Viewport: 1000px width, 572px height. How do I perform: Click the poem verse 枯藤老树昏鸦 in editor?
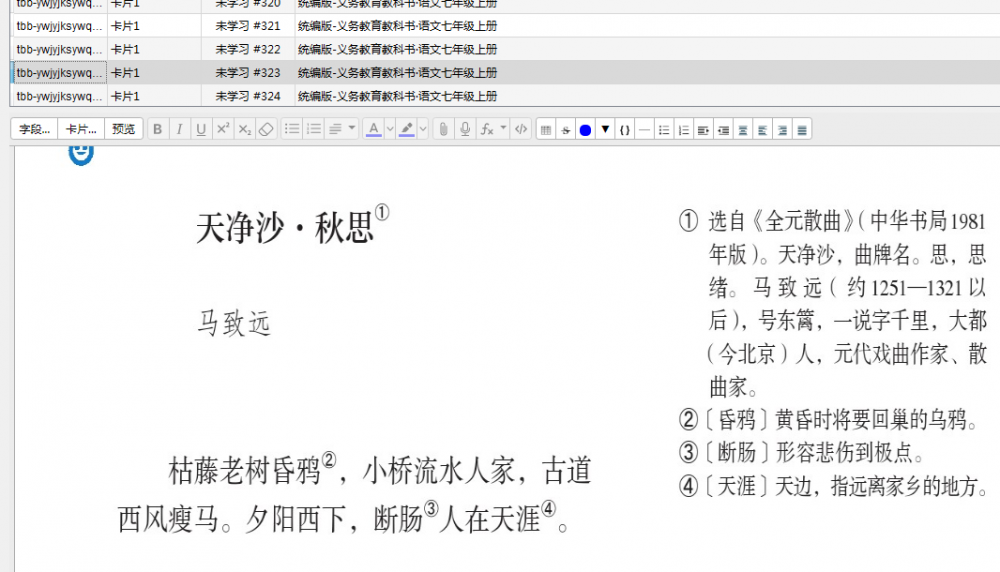click(244, 471)
